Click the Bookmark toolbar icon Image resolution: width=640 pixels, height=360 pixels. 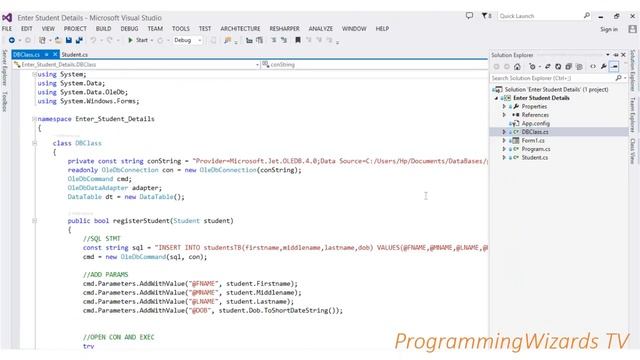tap(298, 40)
